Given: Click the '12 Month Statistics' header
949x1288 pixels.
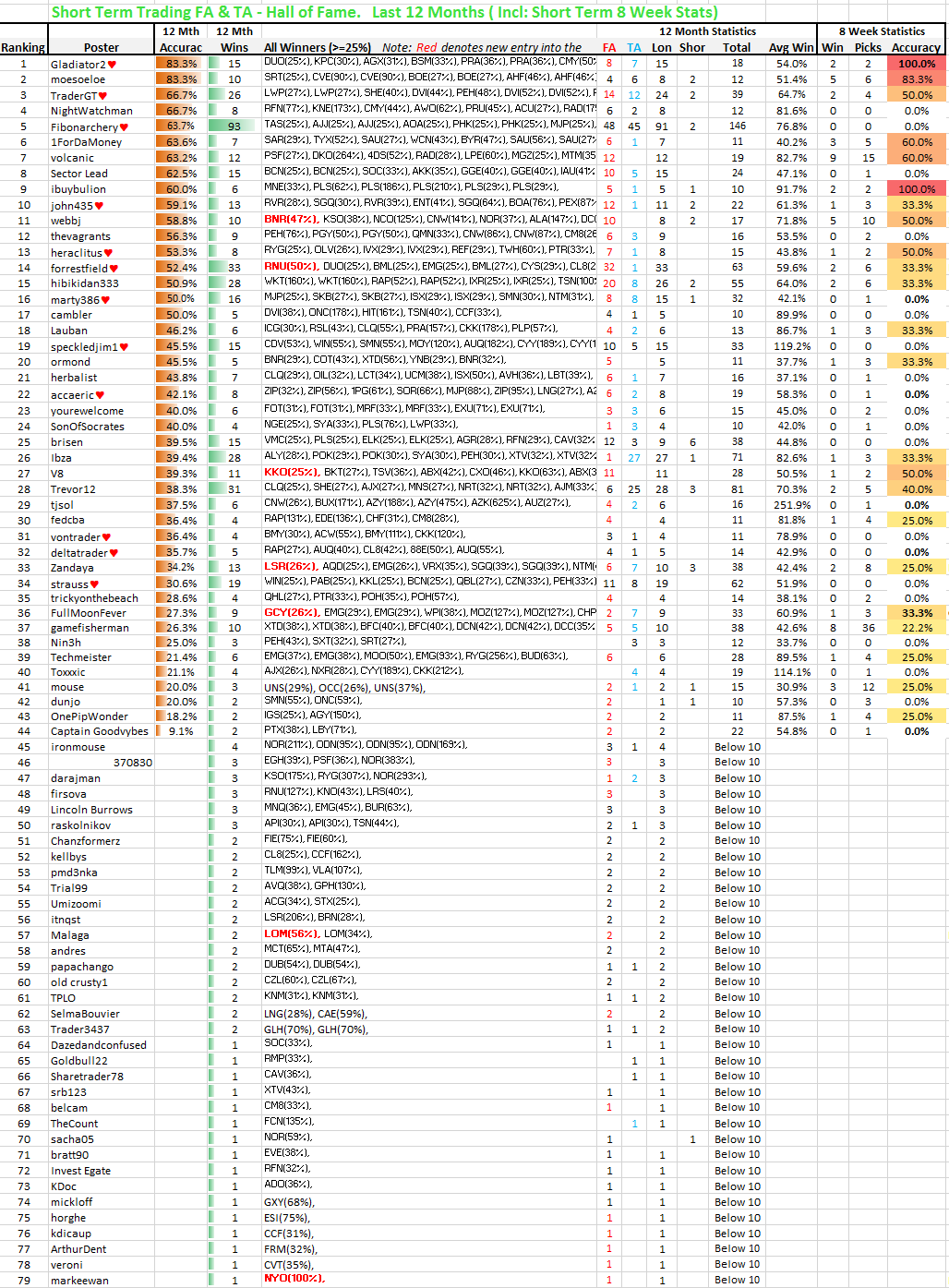Looking at the screenshot, I should [x=707, y=31].
